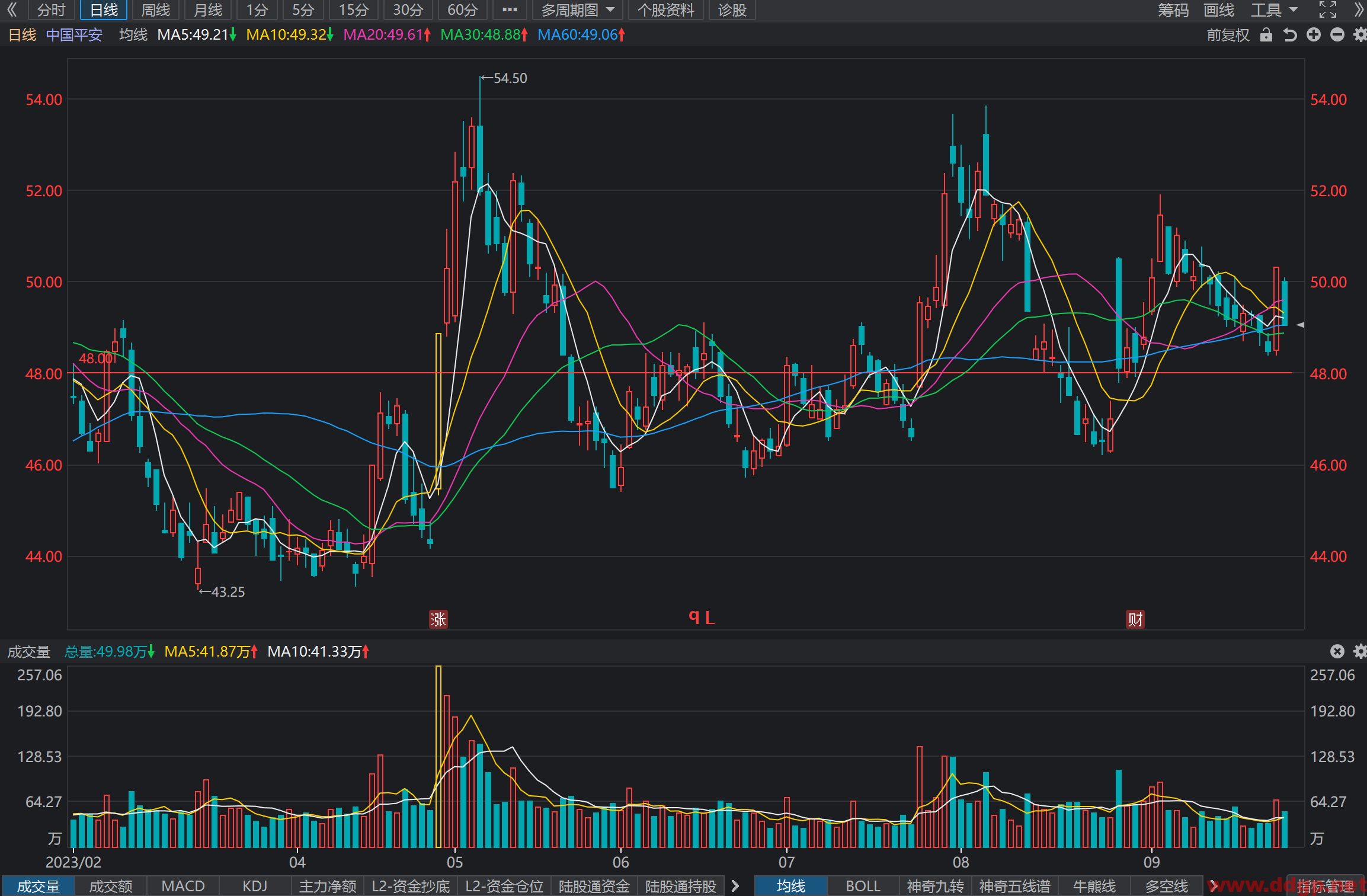Click the 诊股 diagnosis button
Viewport: 1367px width, 896px height.
click(732, 10)
